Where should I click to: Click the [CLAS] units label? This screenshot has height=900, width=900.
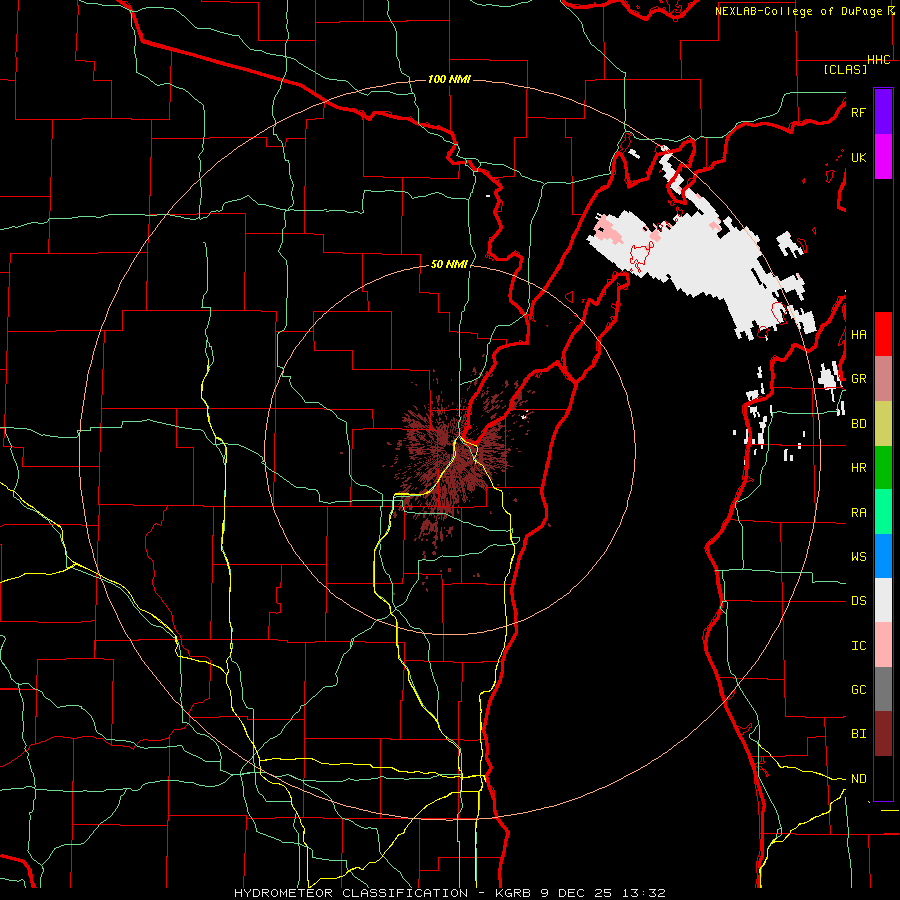[x=845, y=69]
